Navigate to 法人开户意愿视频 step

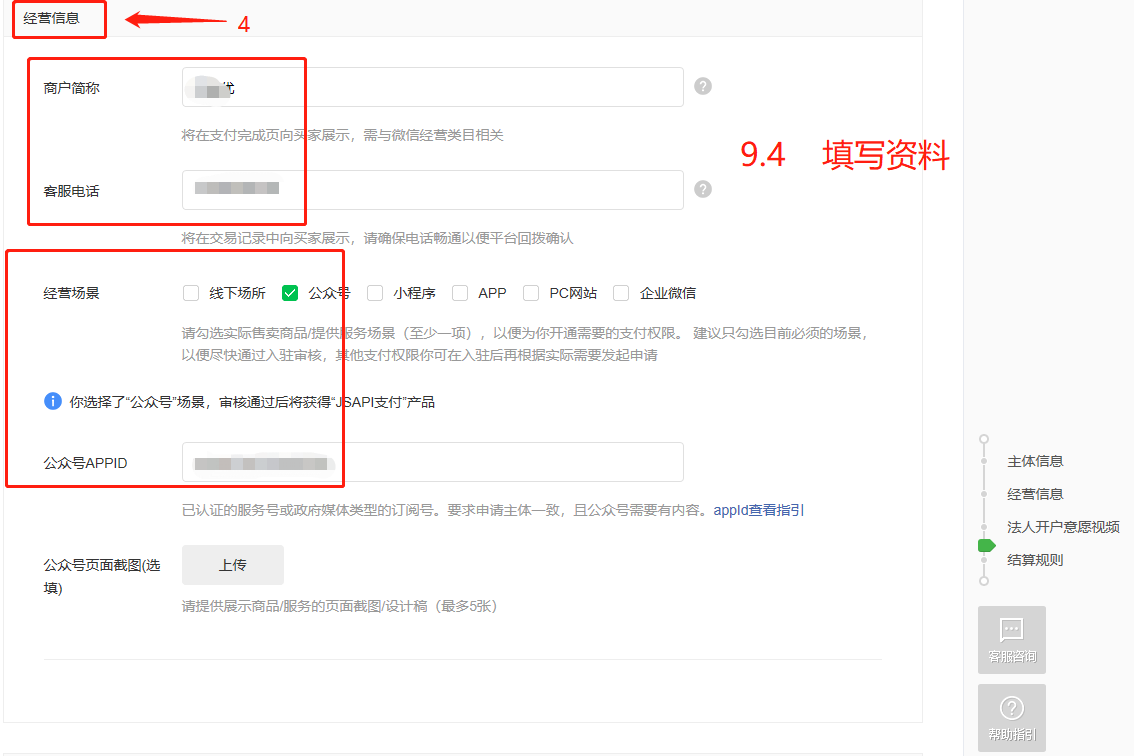(1062, 527)
